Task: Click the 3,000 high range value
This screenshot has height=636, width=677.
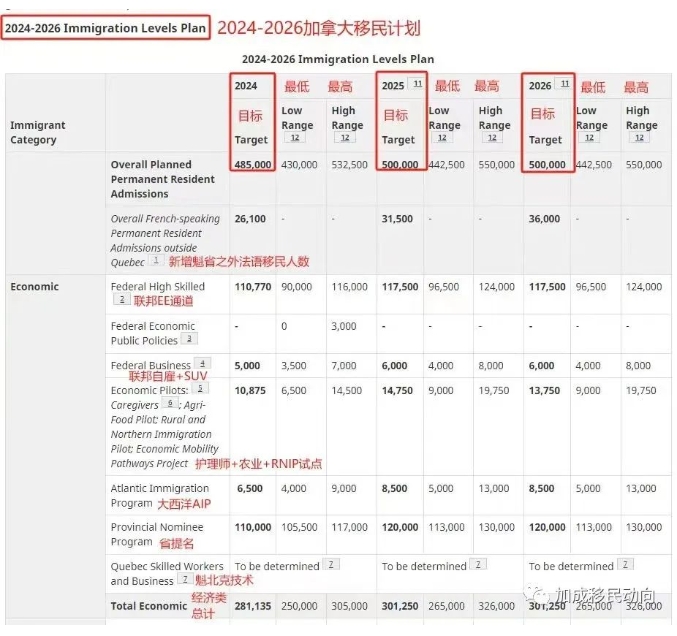Action: pos(344,326)
